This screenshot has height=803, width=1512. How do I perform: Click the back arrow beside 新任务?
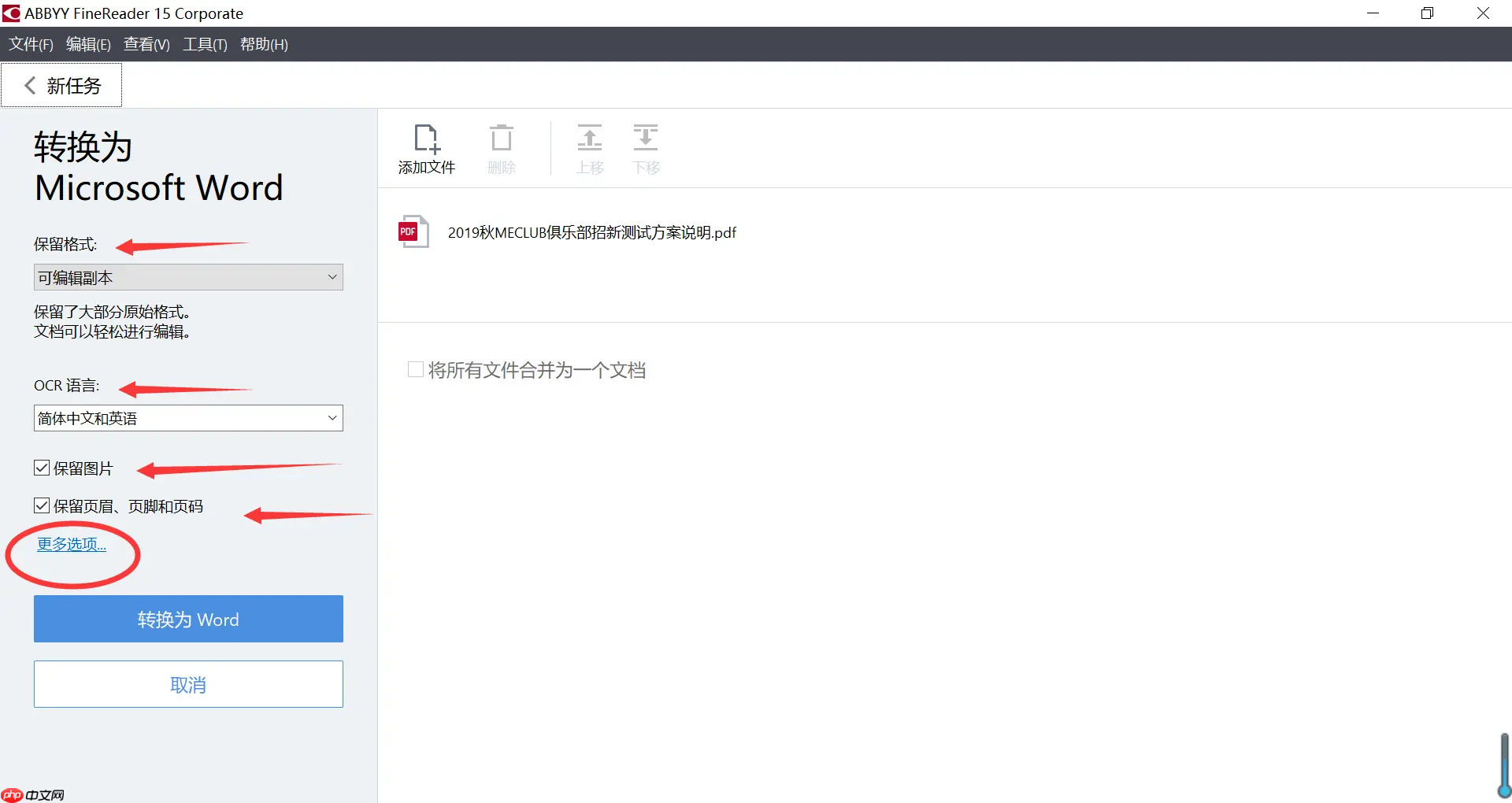coord(29,85)
